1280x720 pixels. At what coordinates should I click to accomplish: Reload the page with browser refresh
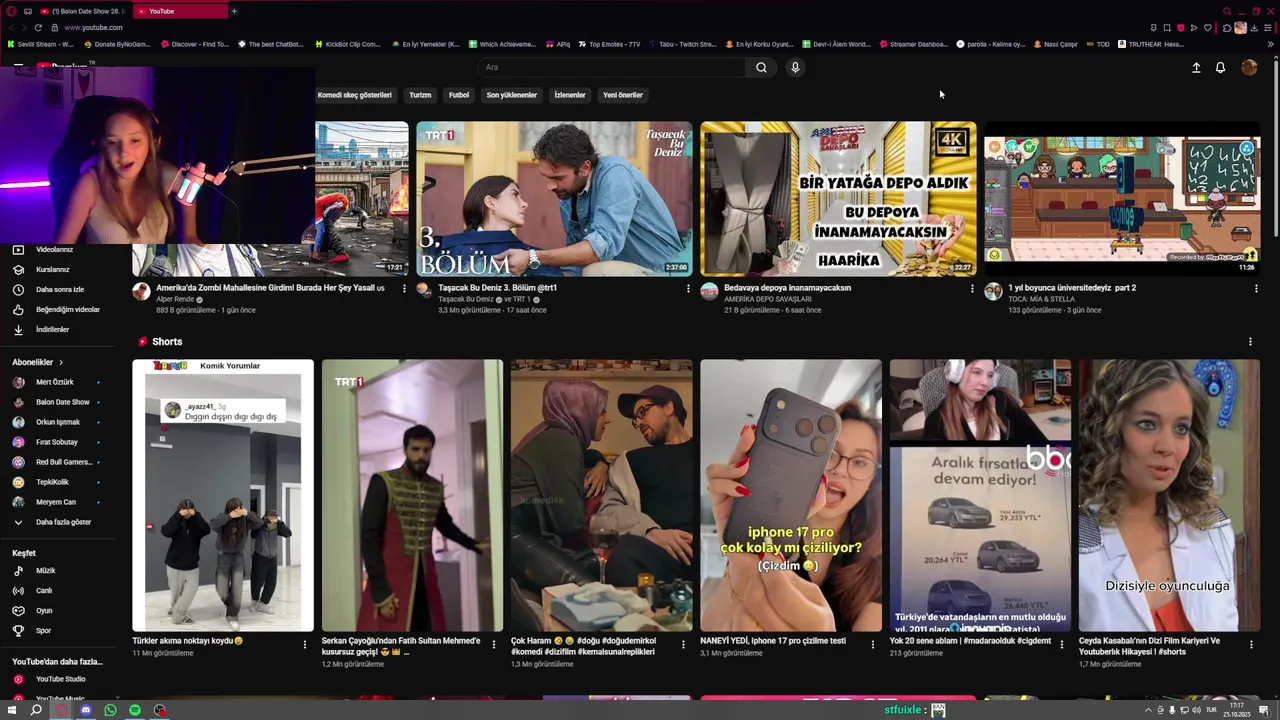(x=38, y=27)
